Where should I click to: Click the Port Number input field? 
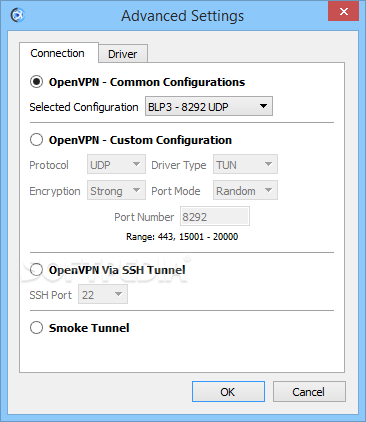pos(215,216)
